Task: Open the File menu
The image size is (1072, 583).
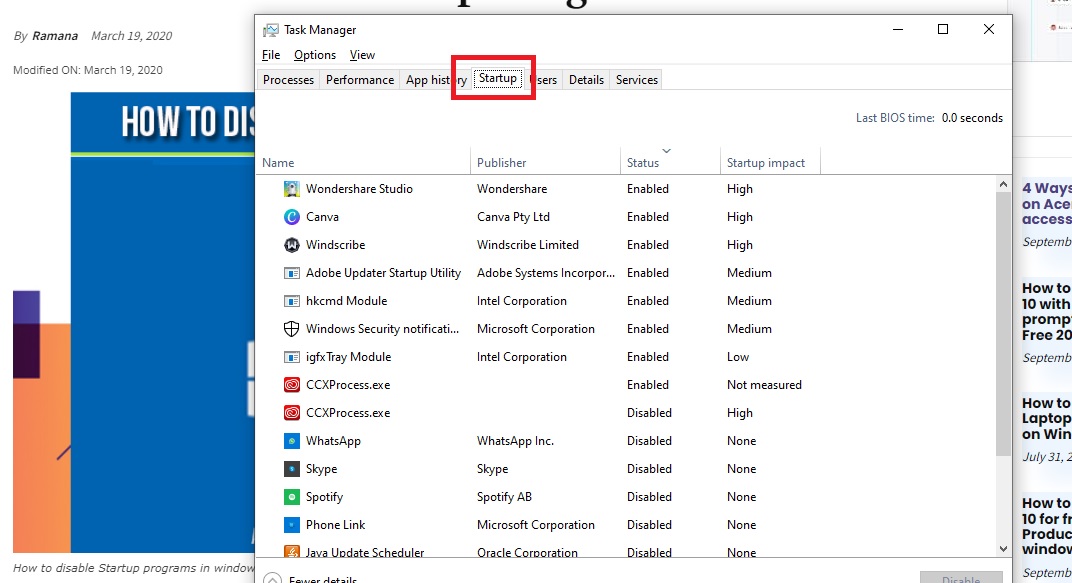Action: click(x=271, y=55)
